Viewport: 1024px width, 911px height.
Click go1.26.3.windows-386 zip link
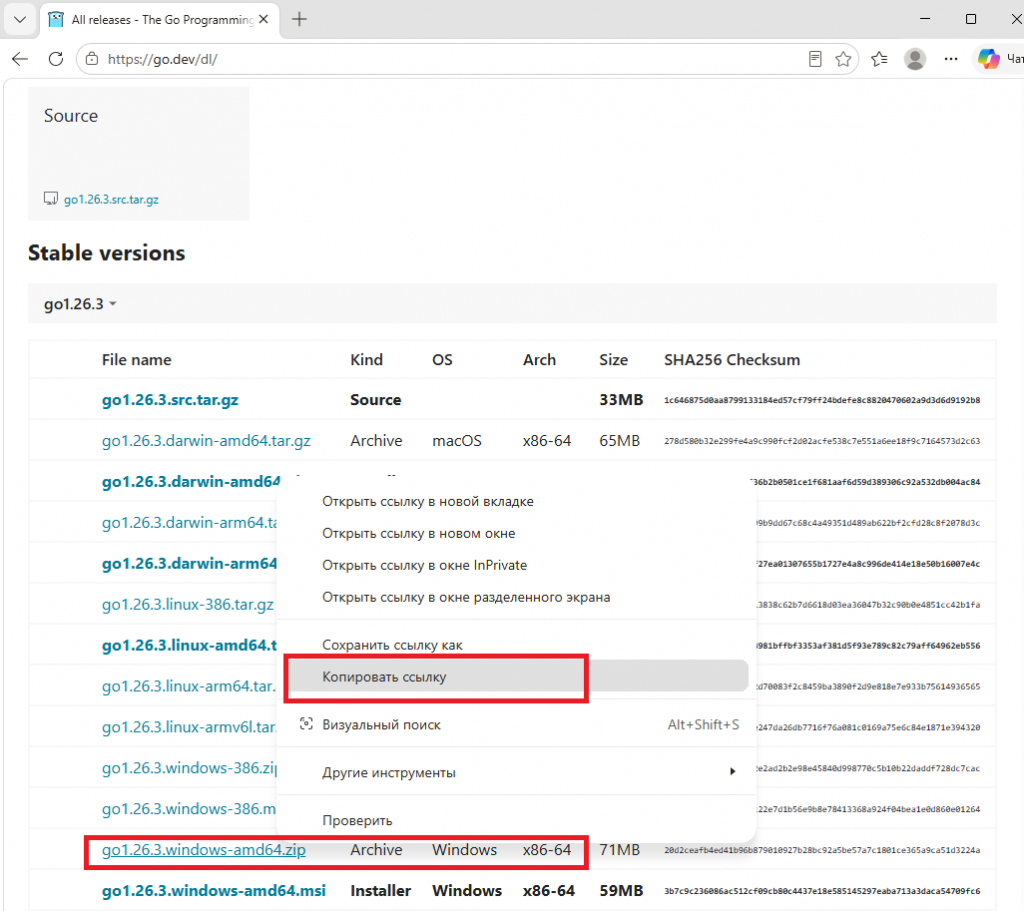[x=189, y=768]
